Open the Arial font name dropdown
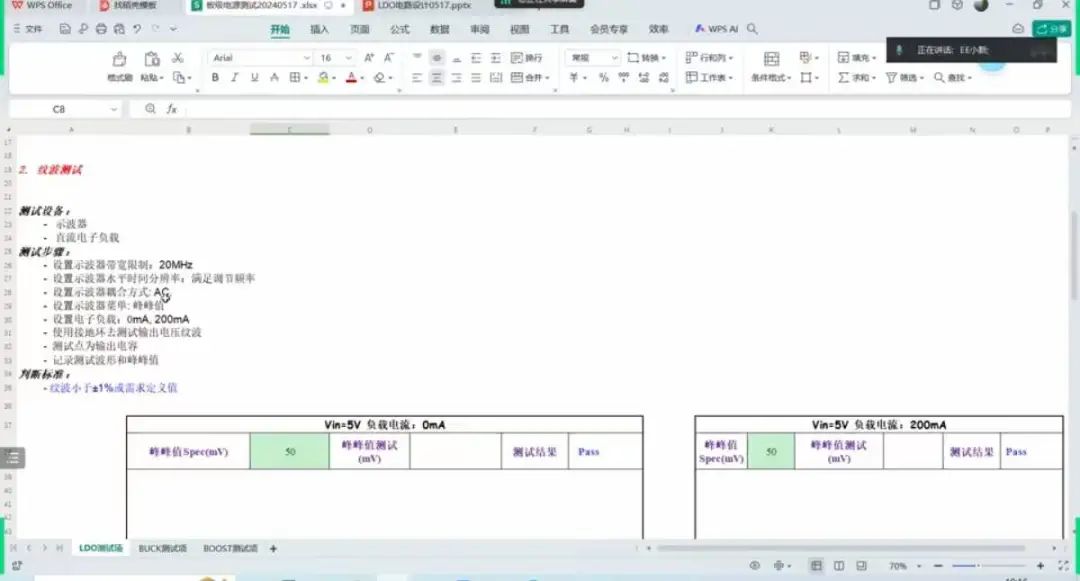 tap(260, 58)
